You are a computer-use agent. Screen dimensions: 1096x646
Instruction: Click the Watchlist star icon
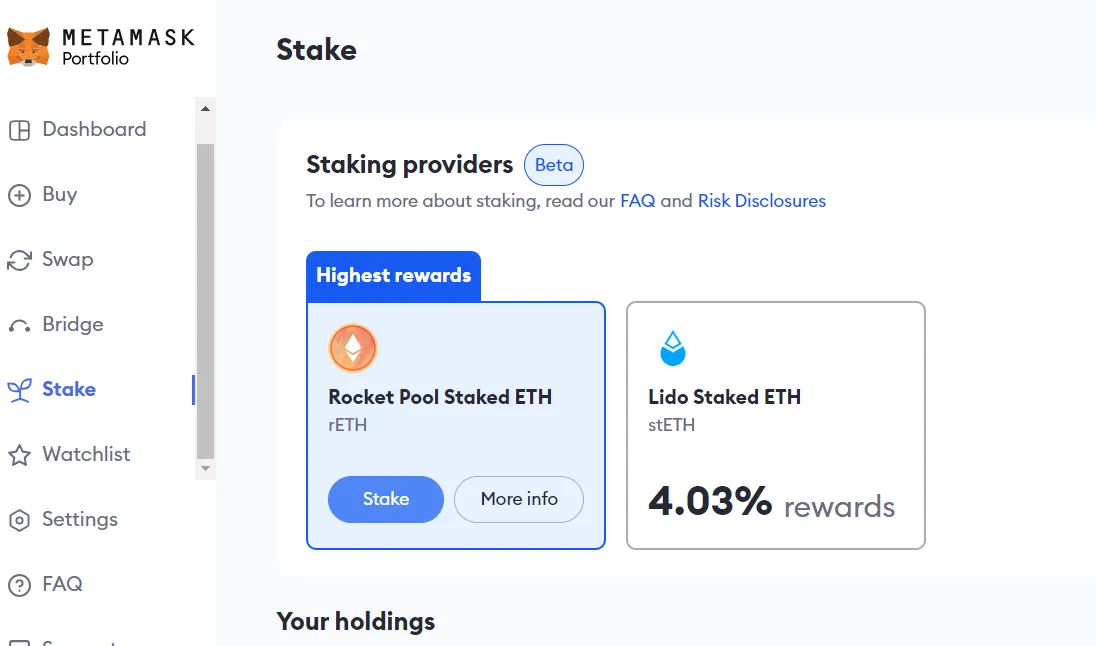click(x=19, y=455)
